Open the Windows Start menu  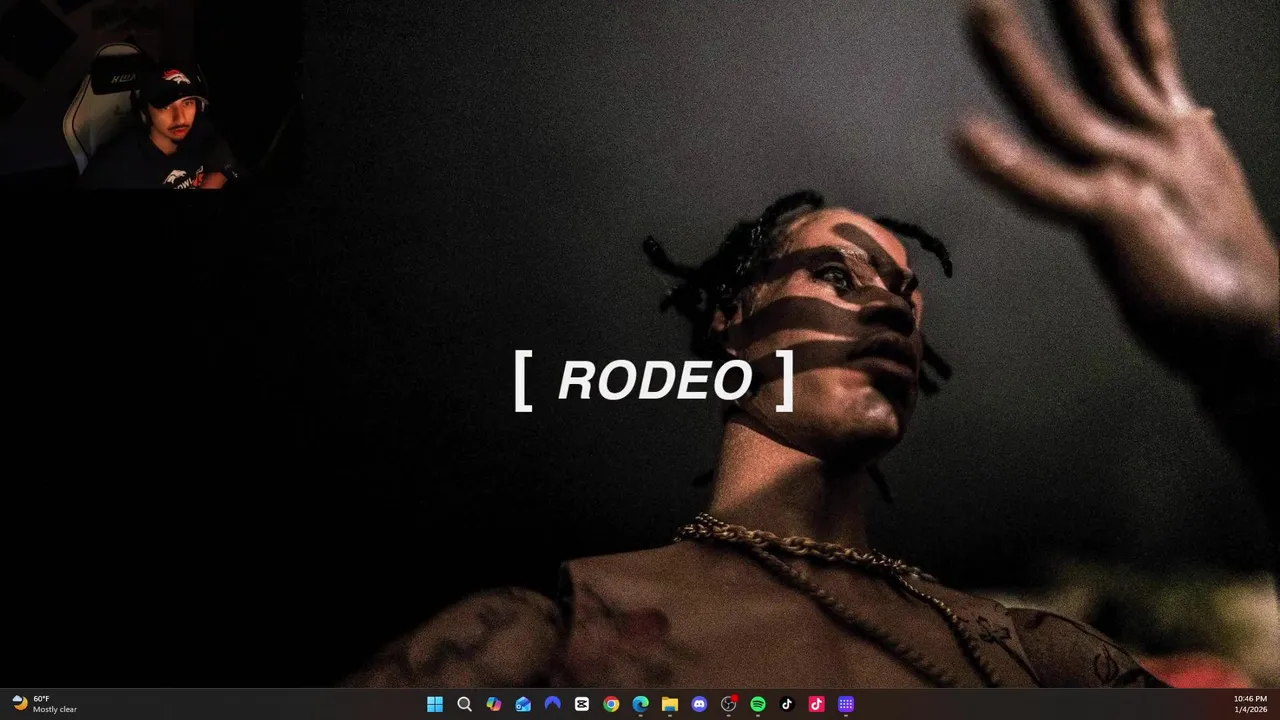435,704
